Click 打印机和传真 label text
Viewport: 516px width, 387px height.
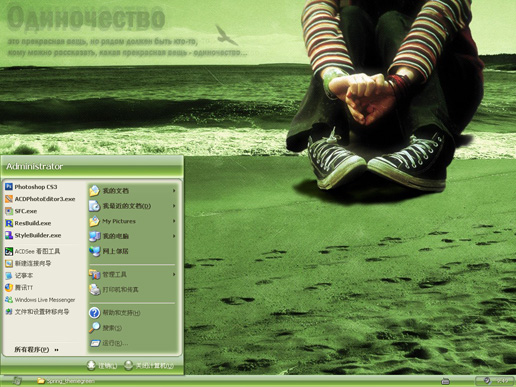(120, 289)
